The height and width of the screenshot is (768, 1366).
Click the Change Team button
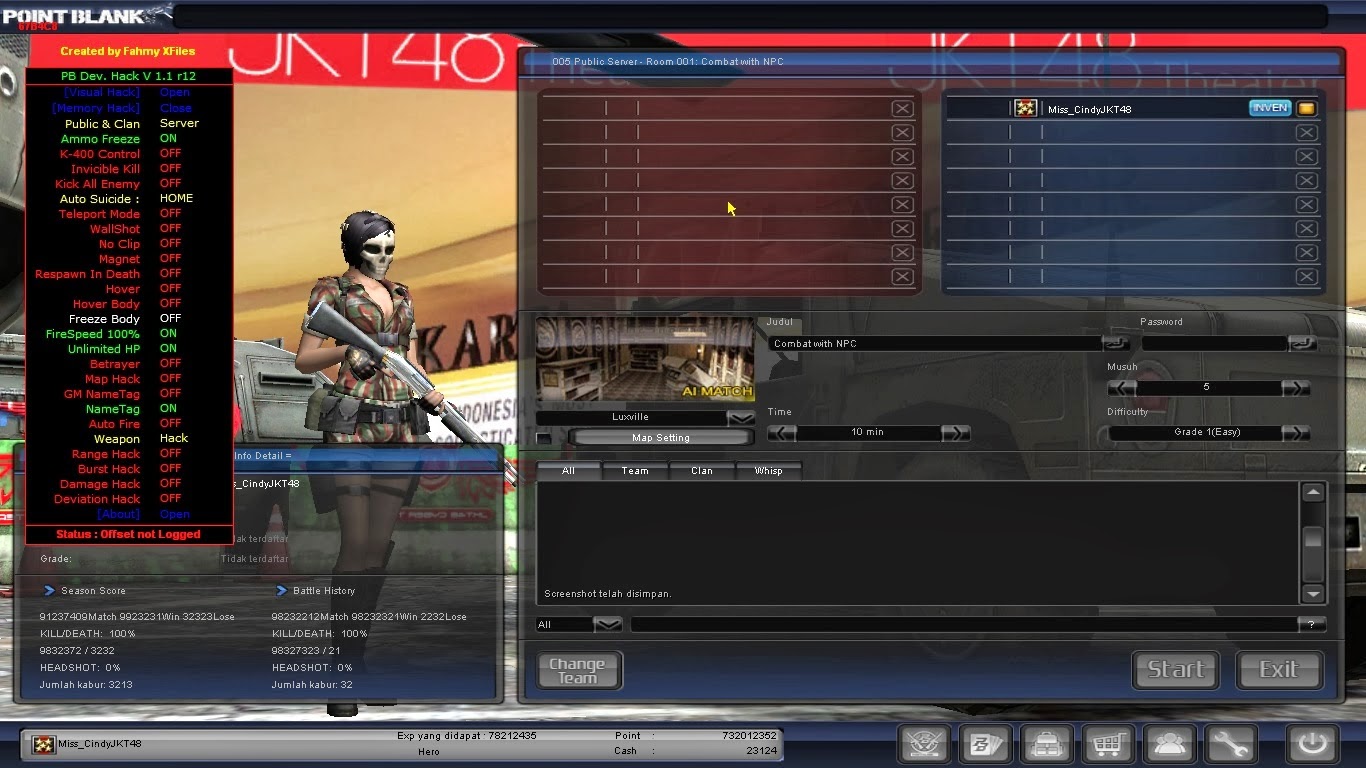click(578, 670)
